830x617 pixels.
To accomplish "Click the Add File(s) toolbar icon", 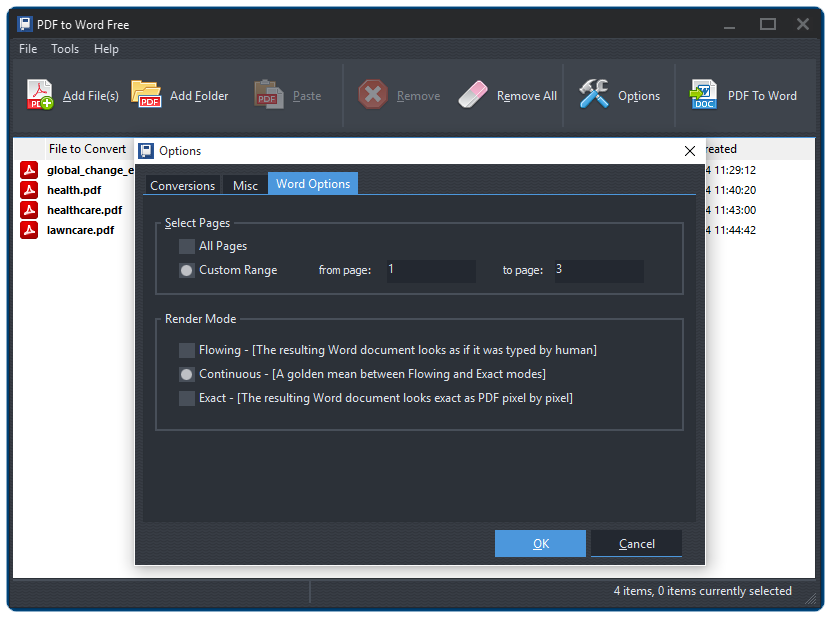I will [40, 95].
